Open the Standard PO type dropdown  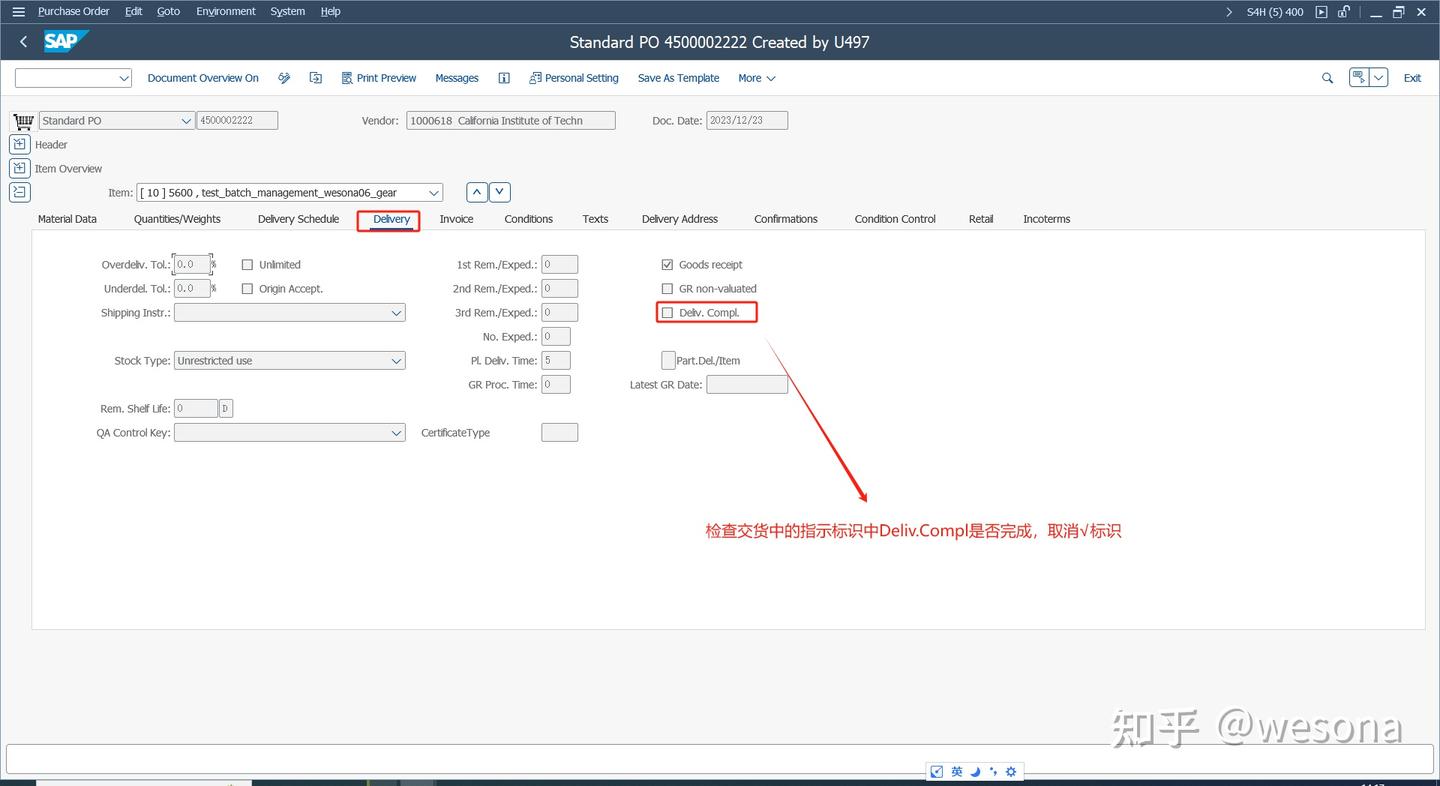point(186,121)
